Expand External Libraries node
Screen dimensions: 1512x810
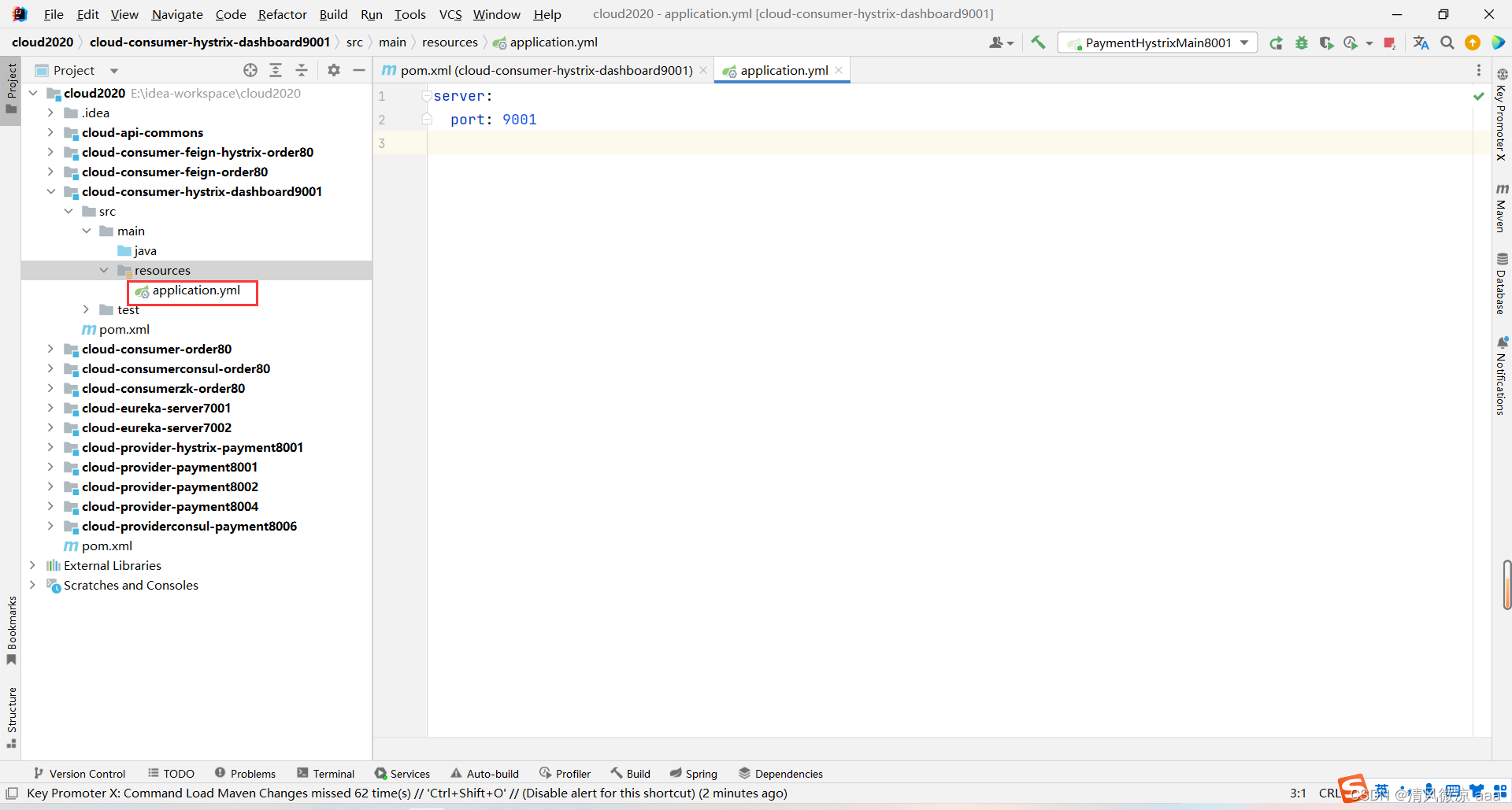32,565
